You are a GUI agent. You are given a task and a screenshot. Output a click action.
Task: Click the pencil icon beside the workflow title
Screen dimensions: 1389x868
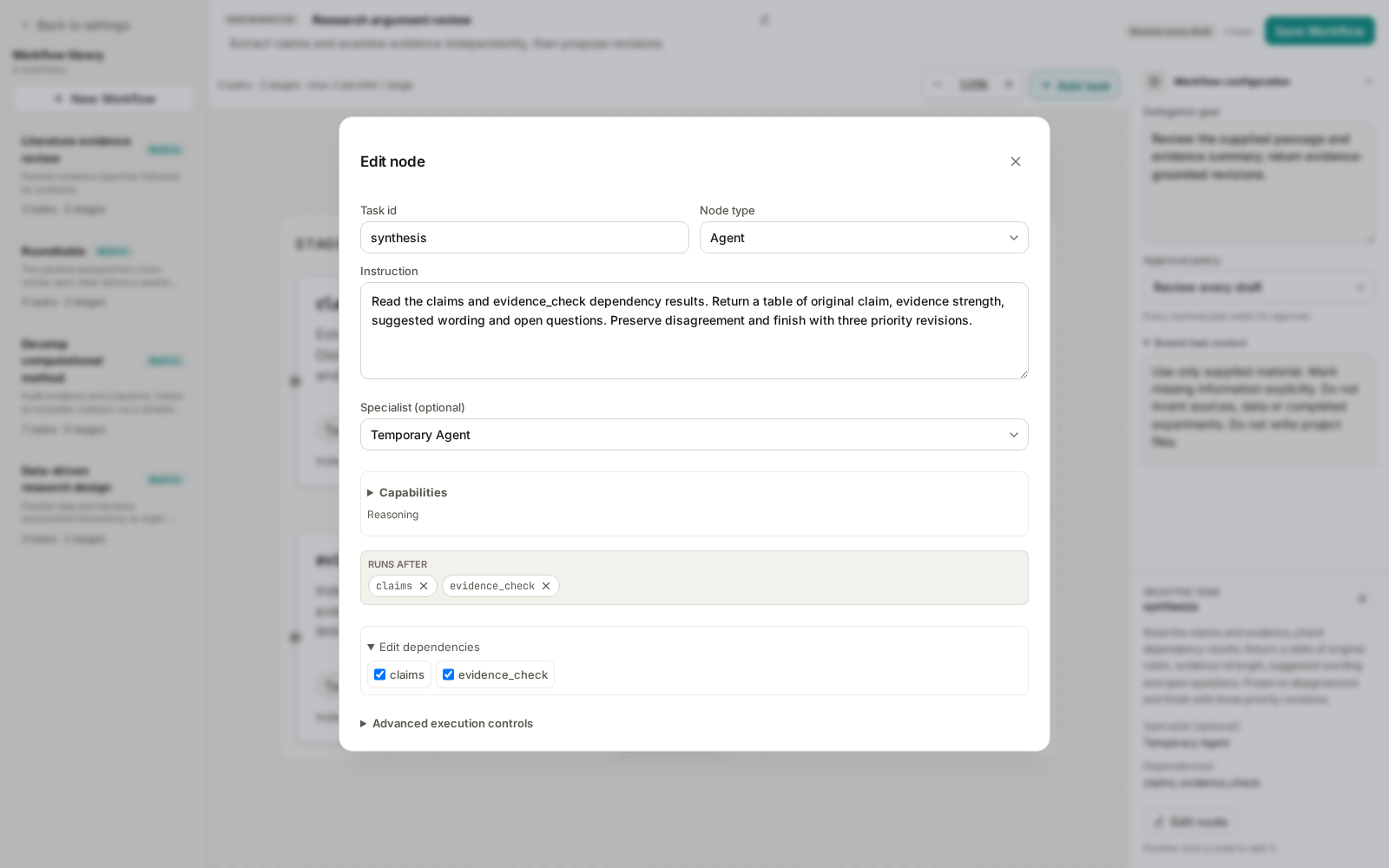tap(764, 19)
